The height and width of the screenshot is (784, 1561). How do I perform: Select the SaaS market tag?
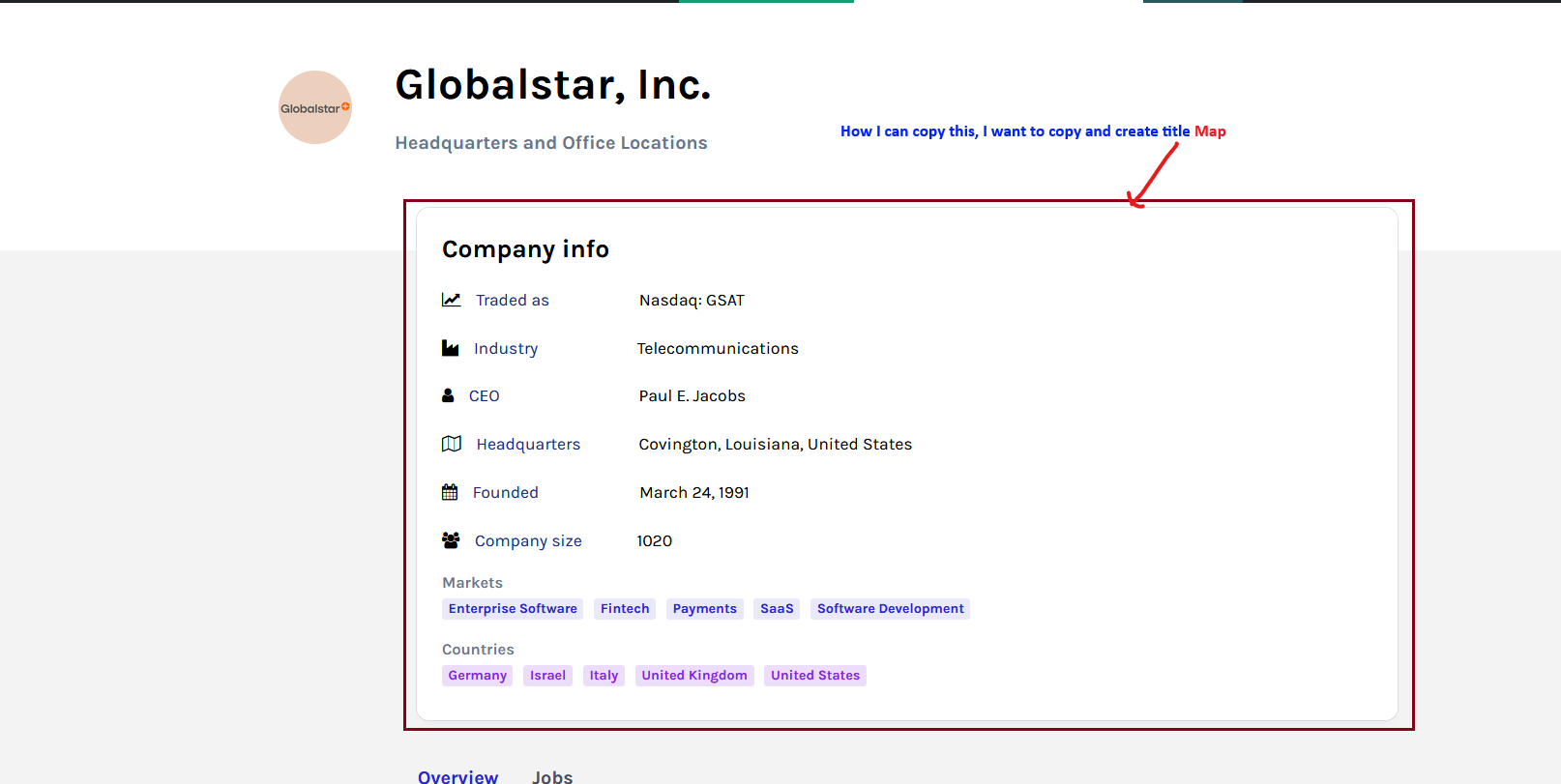pos(777,609)
